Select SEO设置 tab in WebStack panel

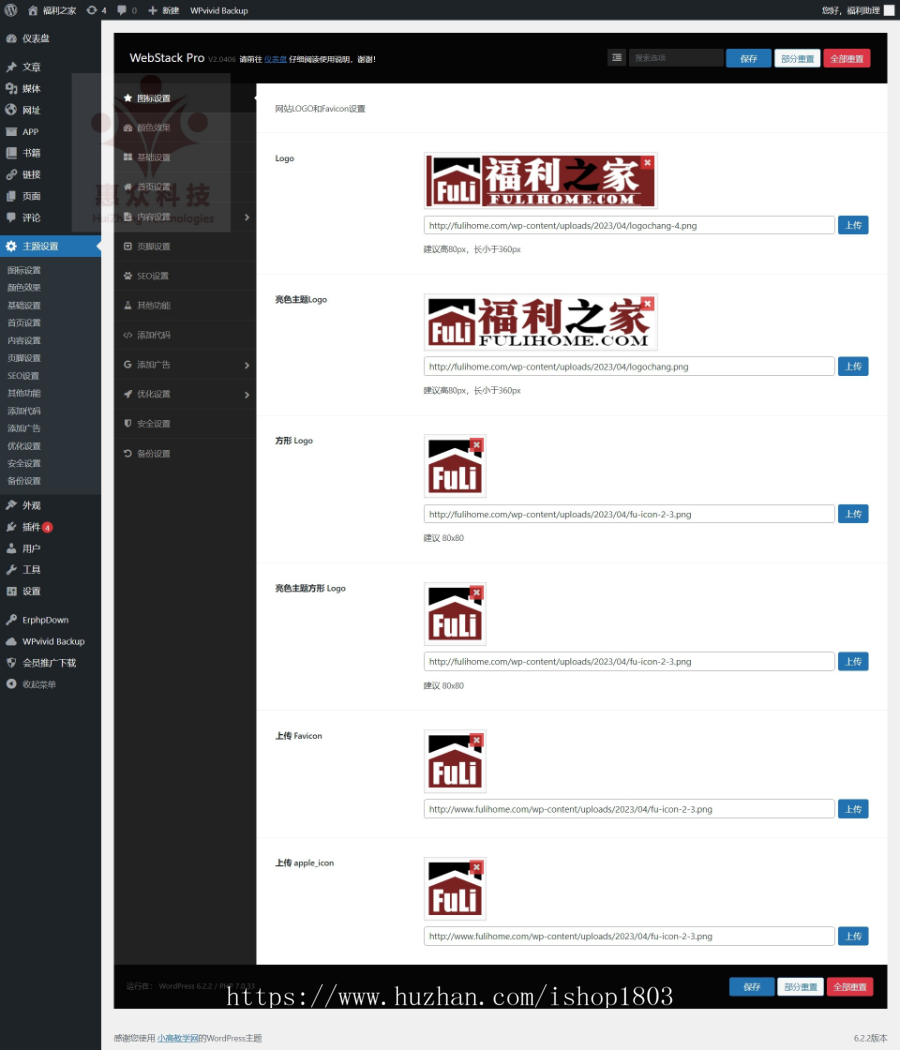pyautogui.click(x=185, y=275)
